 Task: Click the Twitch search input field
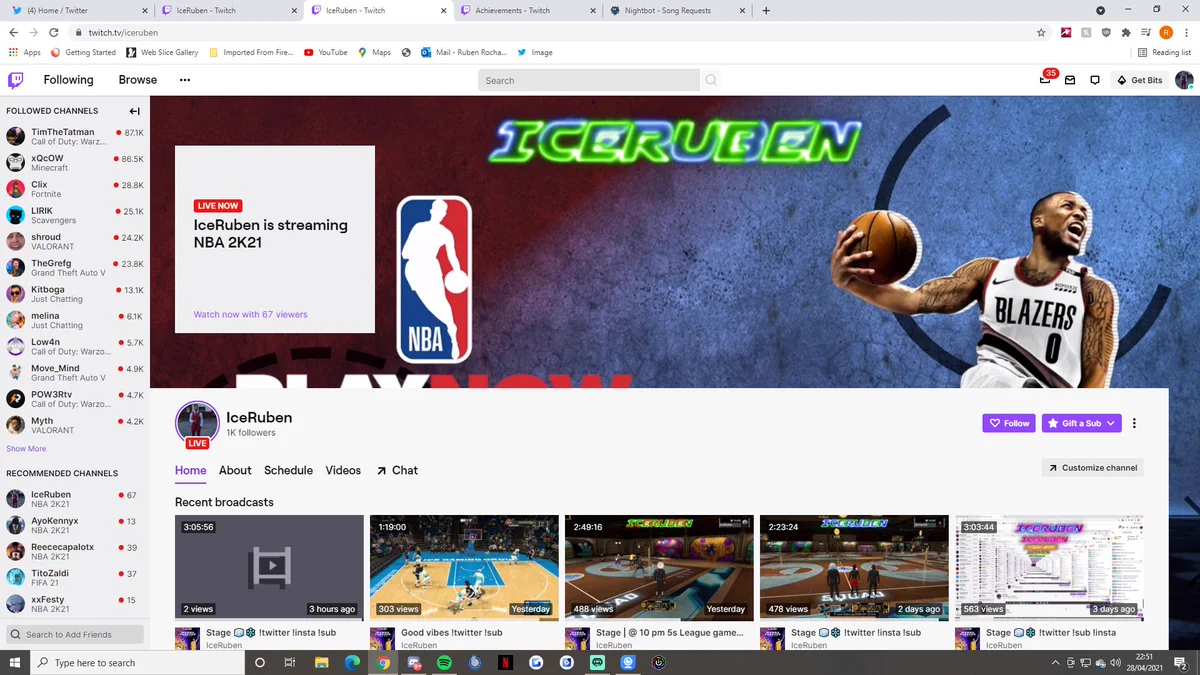589,80
